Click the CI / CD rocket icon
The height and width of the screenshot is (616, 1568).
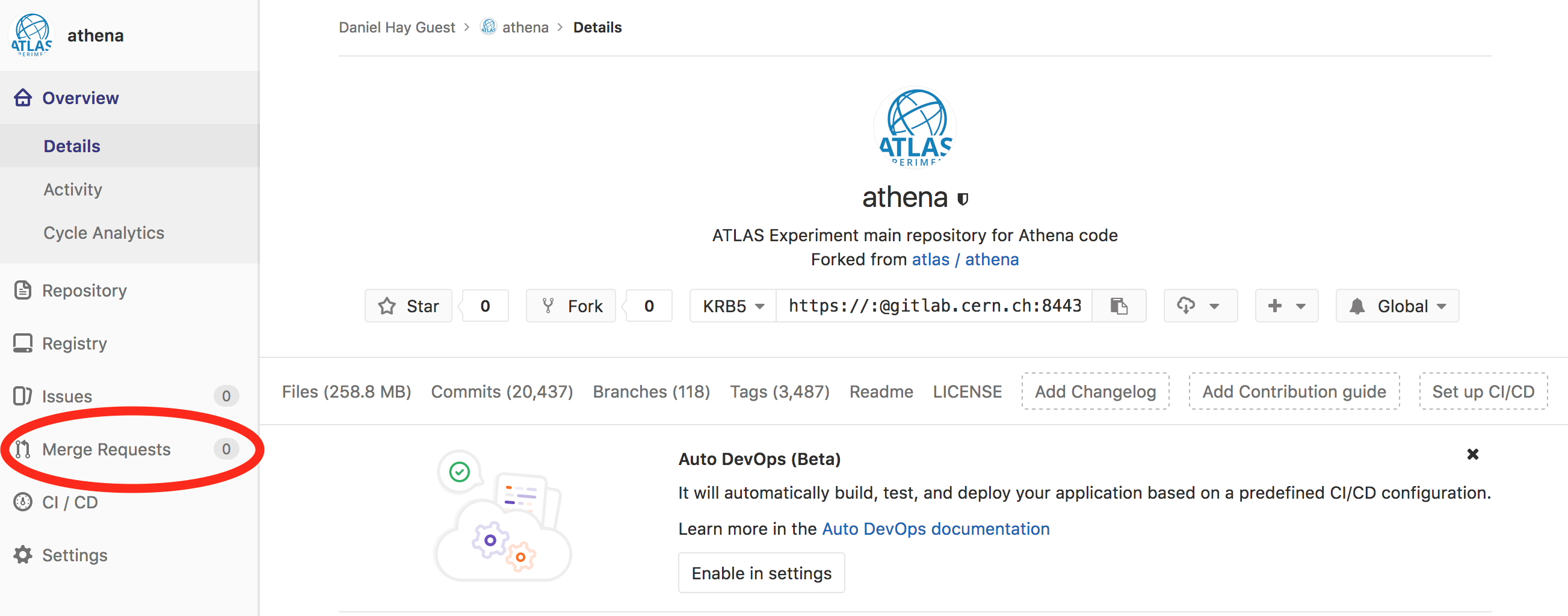(x=23, y=502)
